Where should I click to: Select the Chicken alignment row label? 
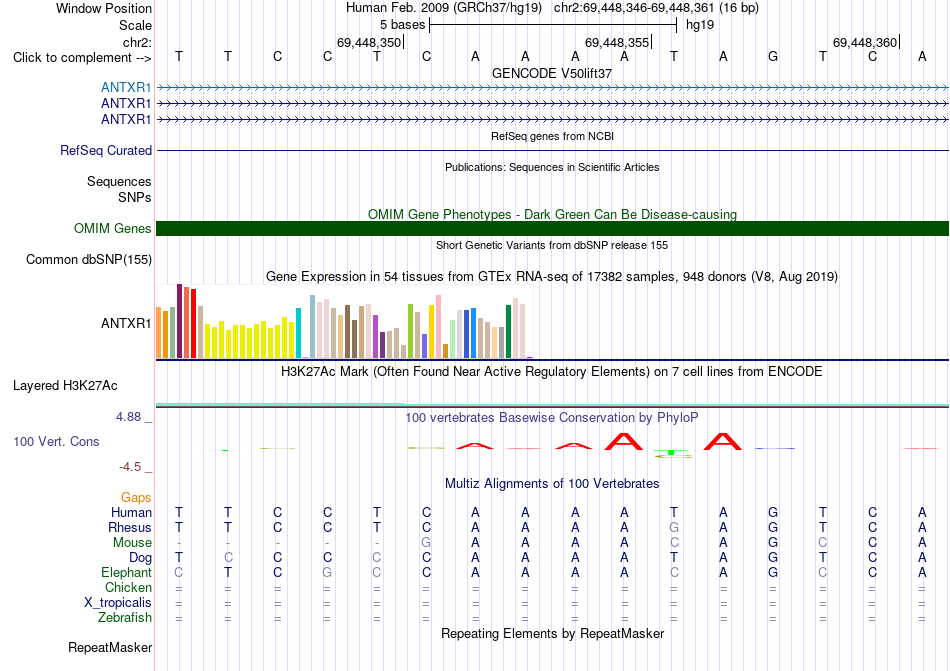[x=128, y=587]
